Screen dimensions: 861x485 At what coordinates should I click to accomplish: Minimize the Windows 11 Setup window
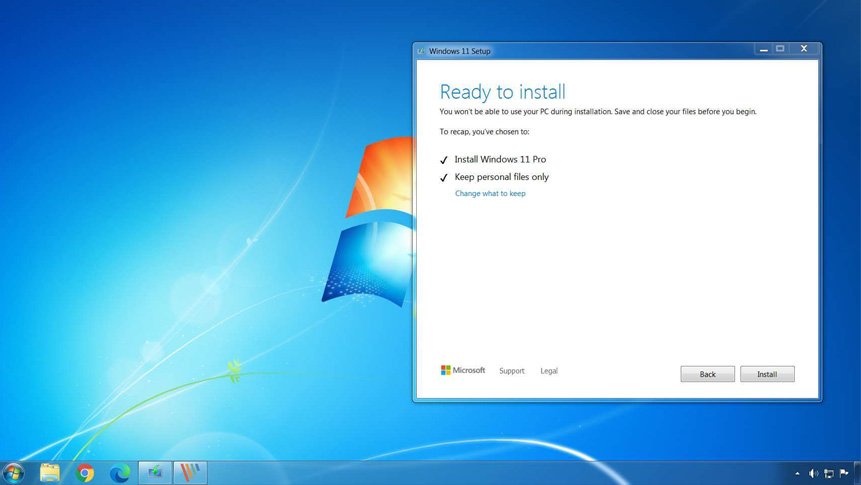pyautogui.click(x=763, y=48)
